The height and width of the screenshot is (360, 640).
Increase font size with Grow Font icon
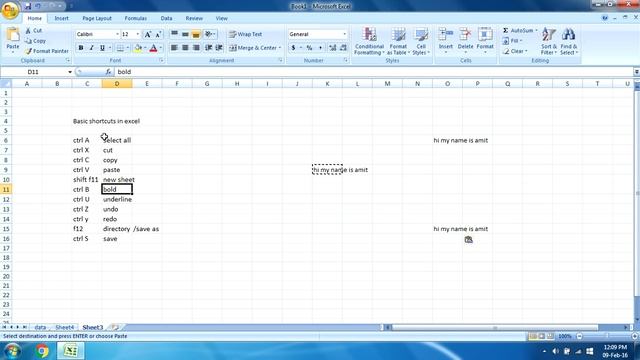148,35
